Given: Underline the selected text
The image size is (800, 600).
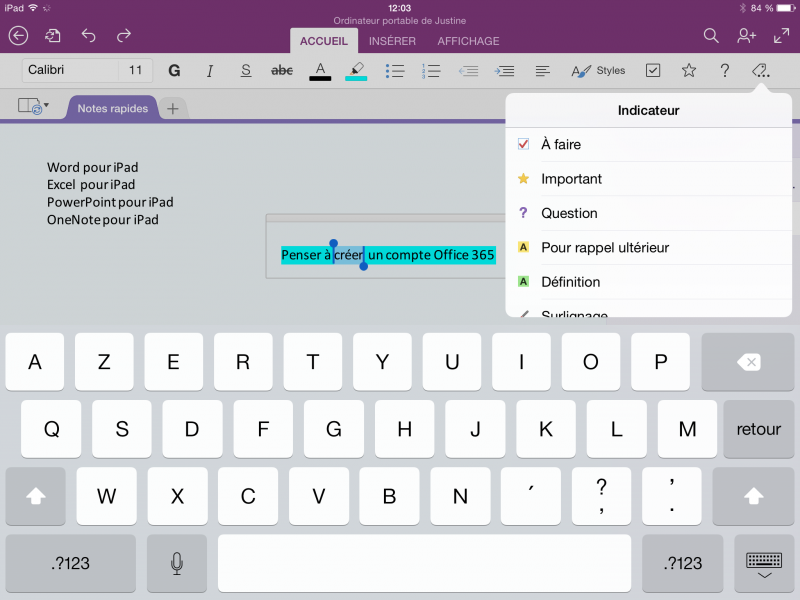Looking at the screenshot, I should point(246,70).
